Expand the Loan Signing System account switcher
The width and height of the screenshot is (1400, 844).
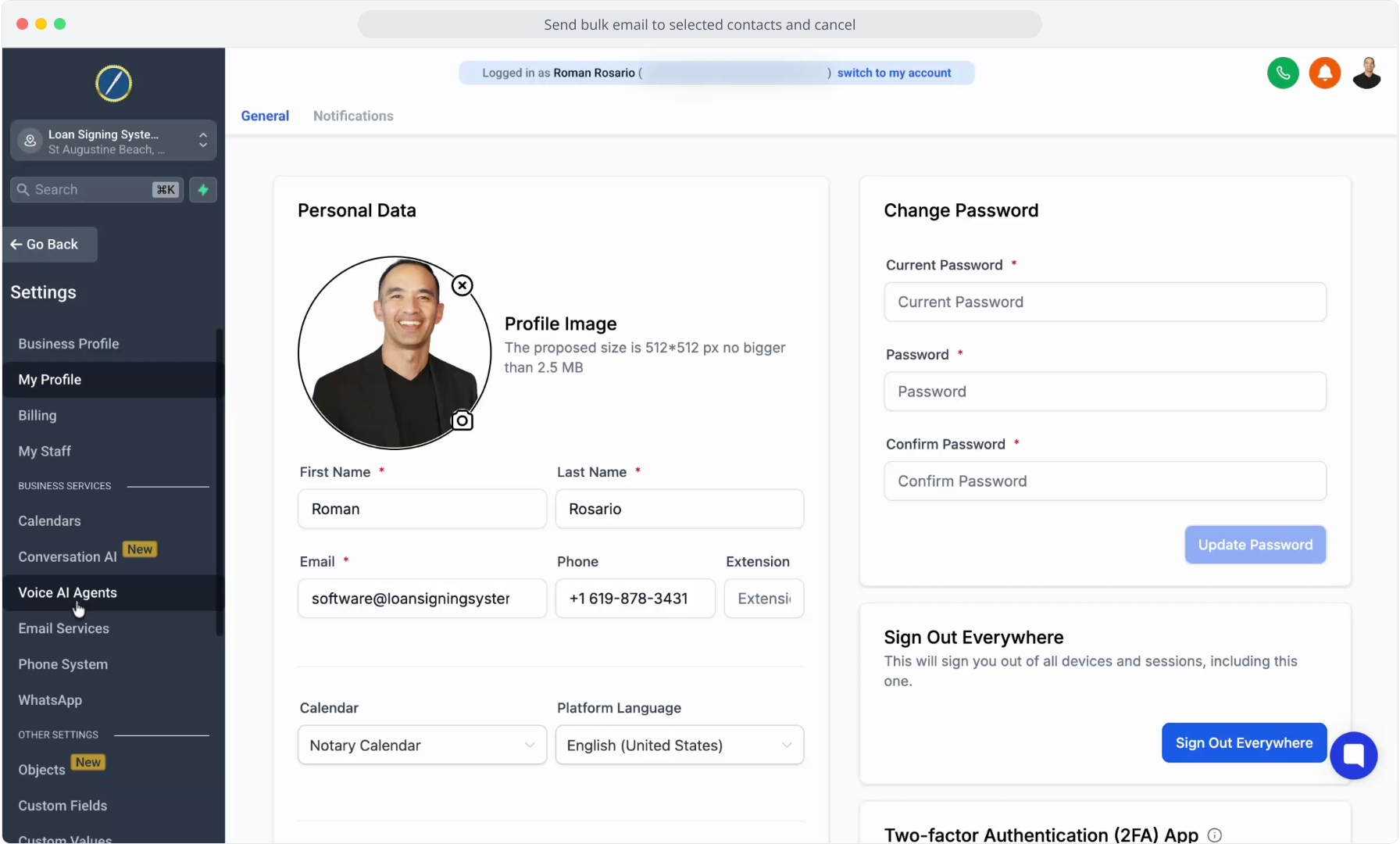click(113, 141)
